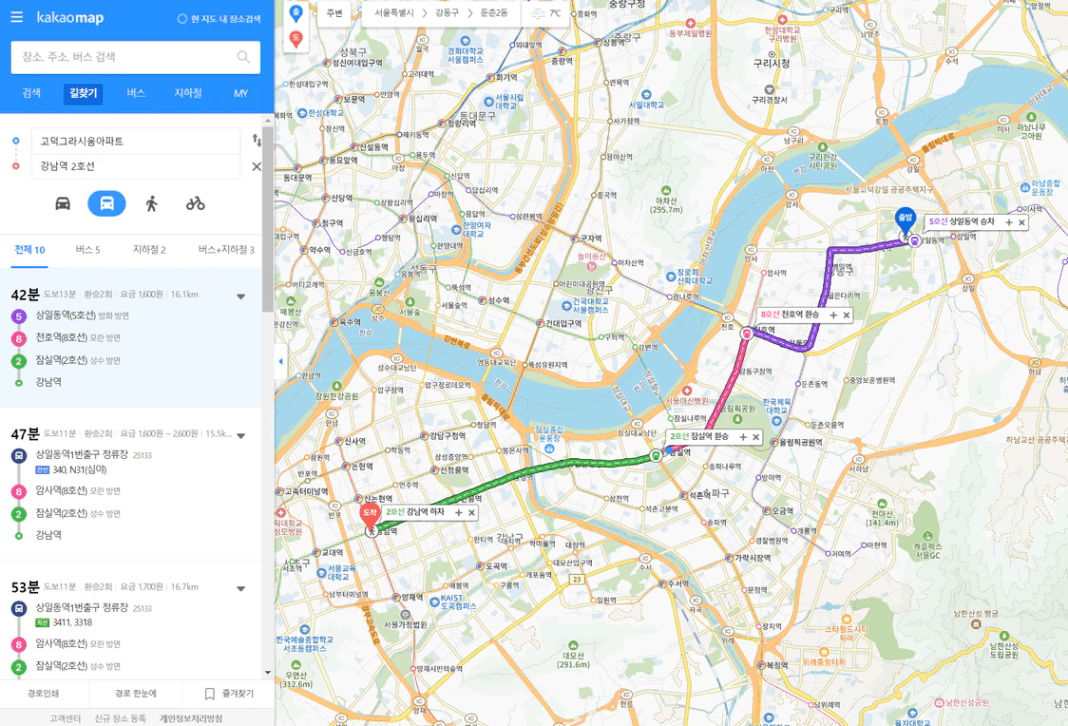The height and width of the screenshot is (726, 1068).
Task: Filter results by 버스 5 tab
Action: click(x=87, y=250)
